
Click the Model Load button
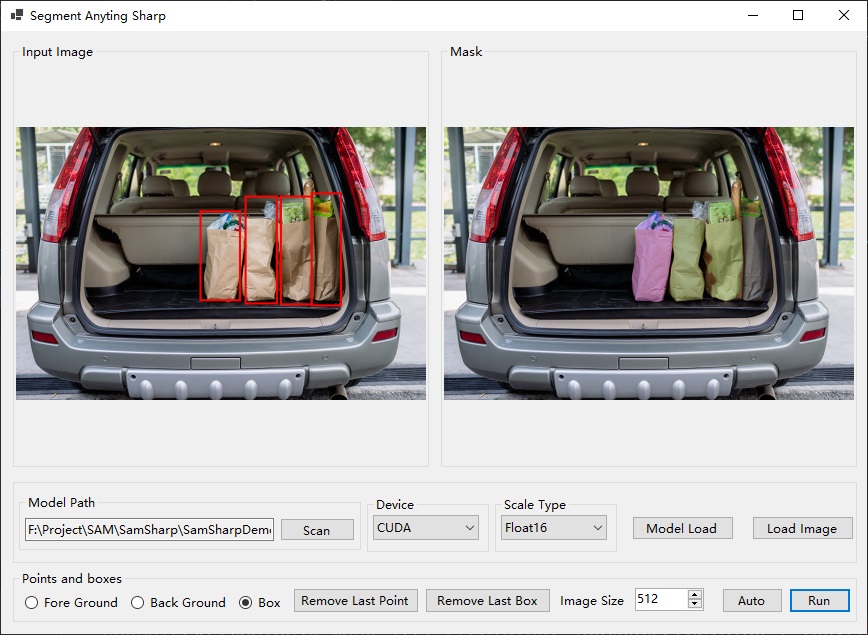pos(683,528)
